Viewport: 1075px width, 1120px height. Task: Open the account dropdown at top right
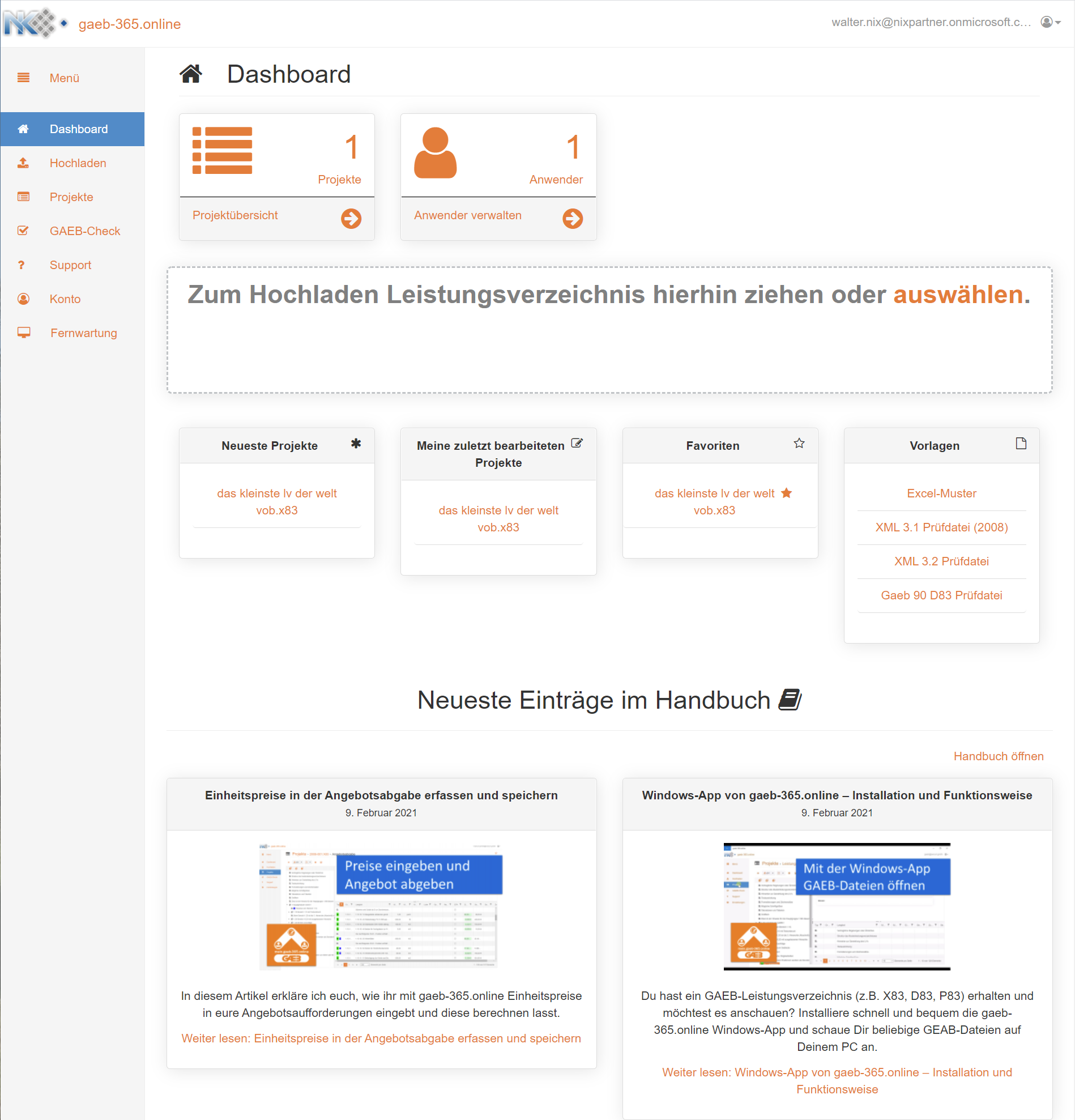click(1050, 23)
